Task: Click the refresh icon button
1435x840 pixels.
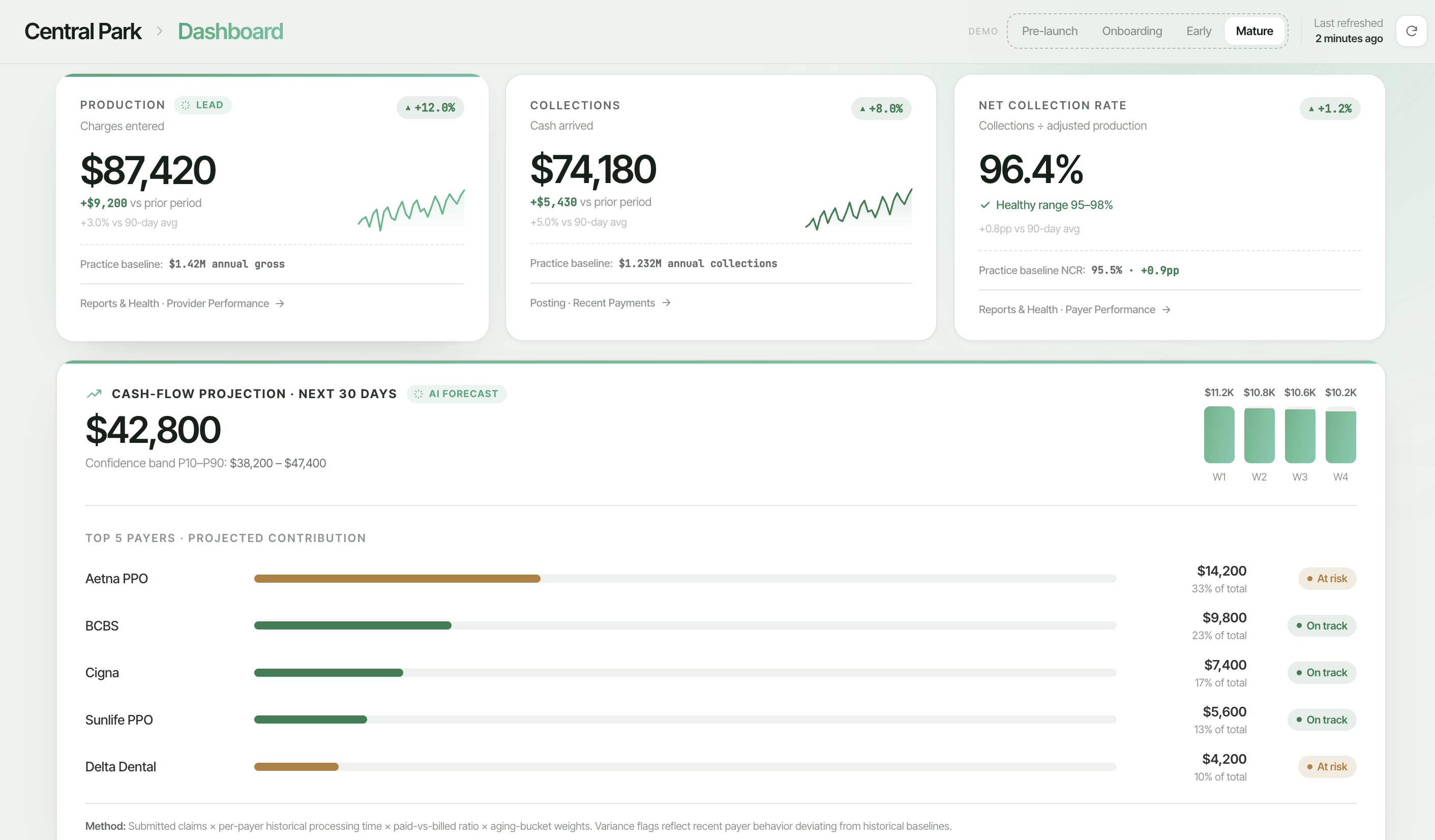Action: pos(1411,31)
